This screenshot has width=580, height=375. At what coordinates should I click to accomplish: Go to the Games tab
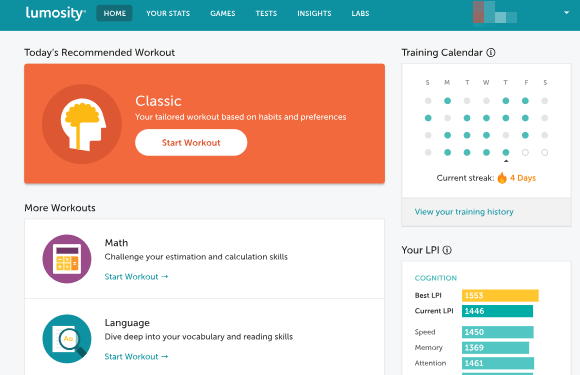[x=223, y=13]
